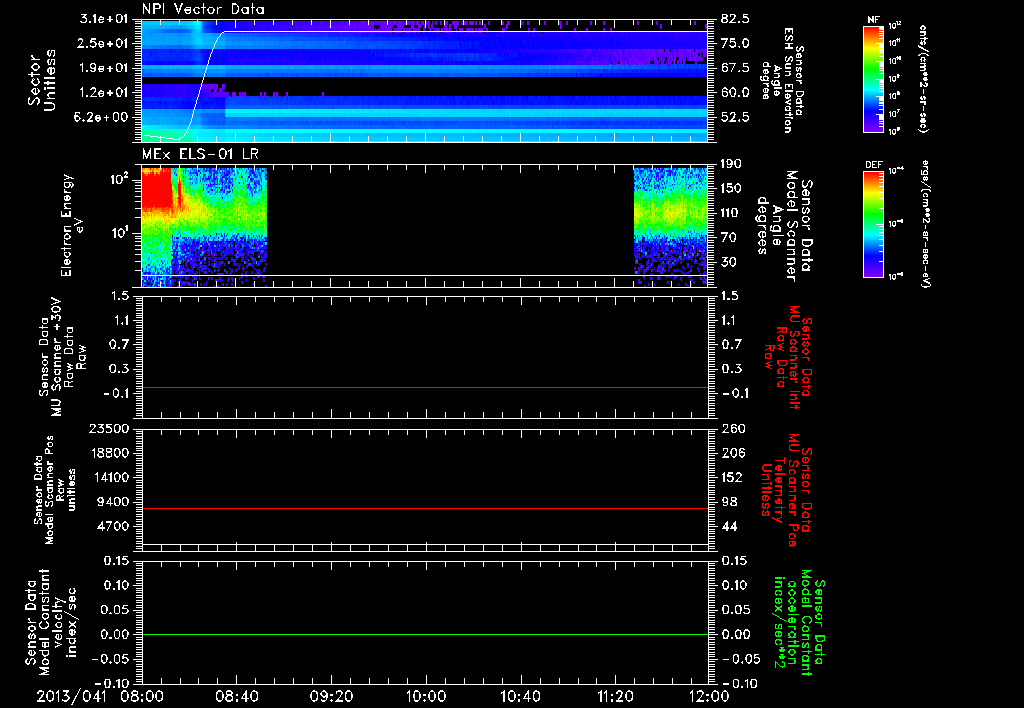Viewport: 1024px width, 708px height.
Task: Click the 9400 scanner position tick label
Action: (x=112, y=502)
